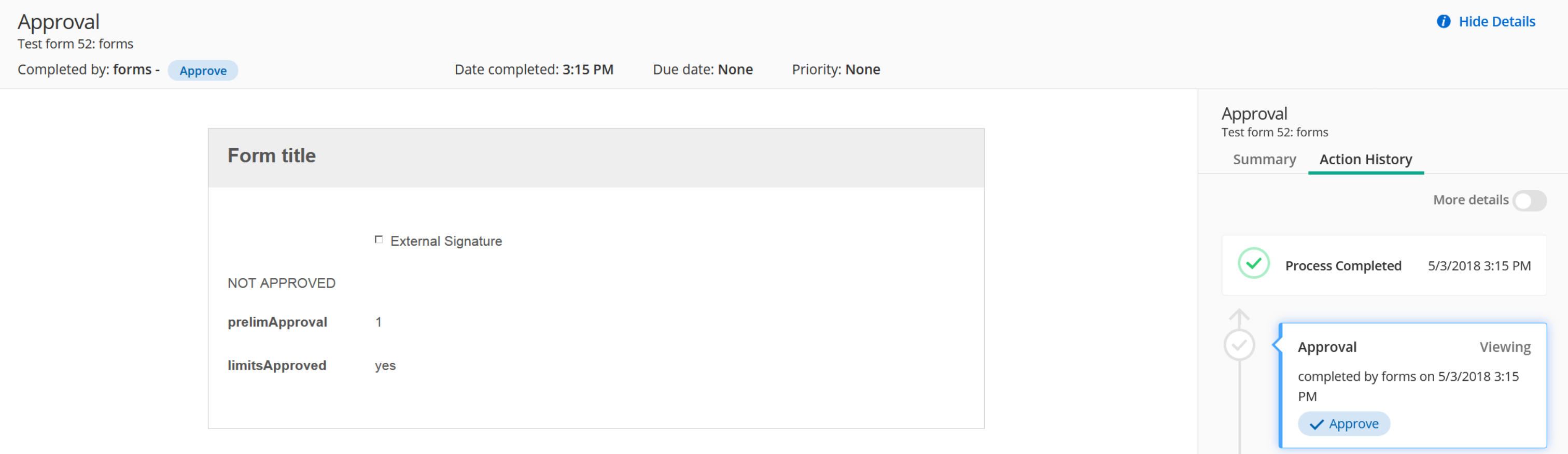Click the blue pointer edge of the Approval card
The image size is (1568, 454).
pyautogui.click(x=1277, y=345)
